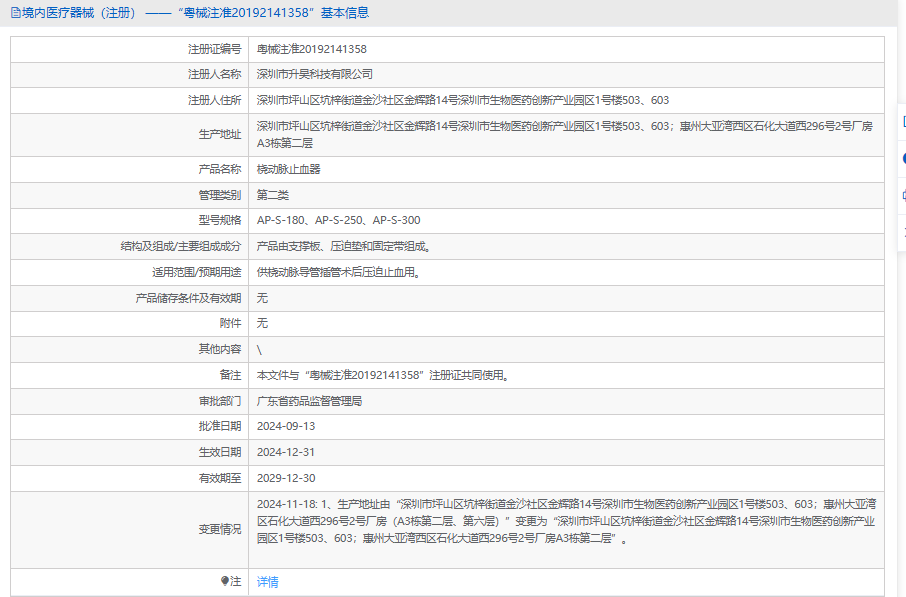Click the lightbulb icon beside 注
Screen dimensions: 906x597
tap(225, 581)
